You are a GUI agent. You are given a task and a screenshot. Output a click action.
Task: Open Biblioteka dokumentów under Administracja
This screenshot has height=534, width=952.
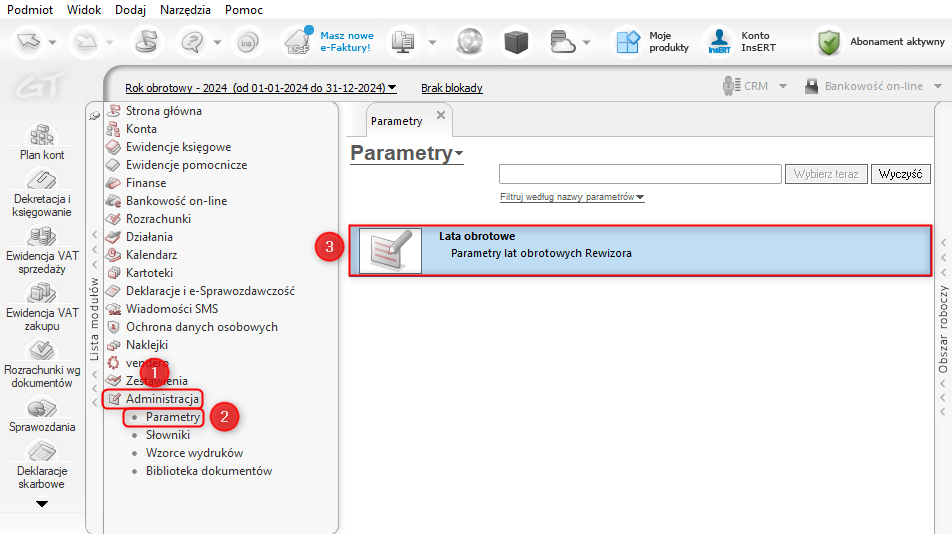[x=208, y=471]
